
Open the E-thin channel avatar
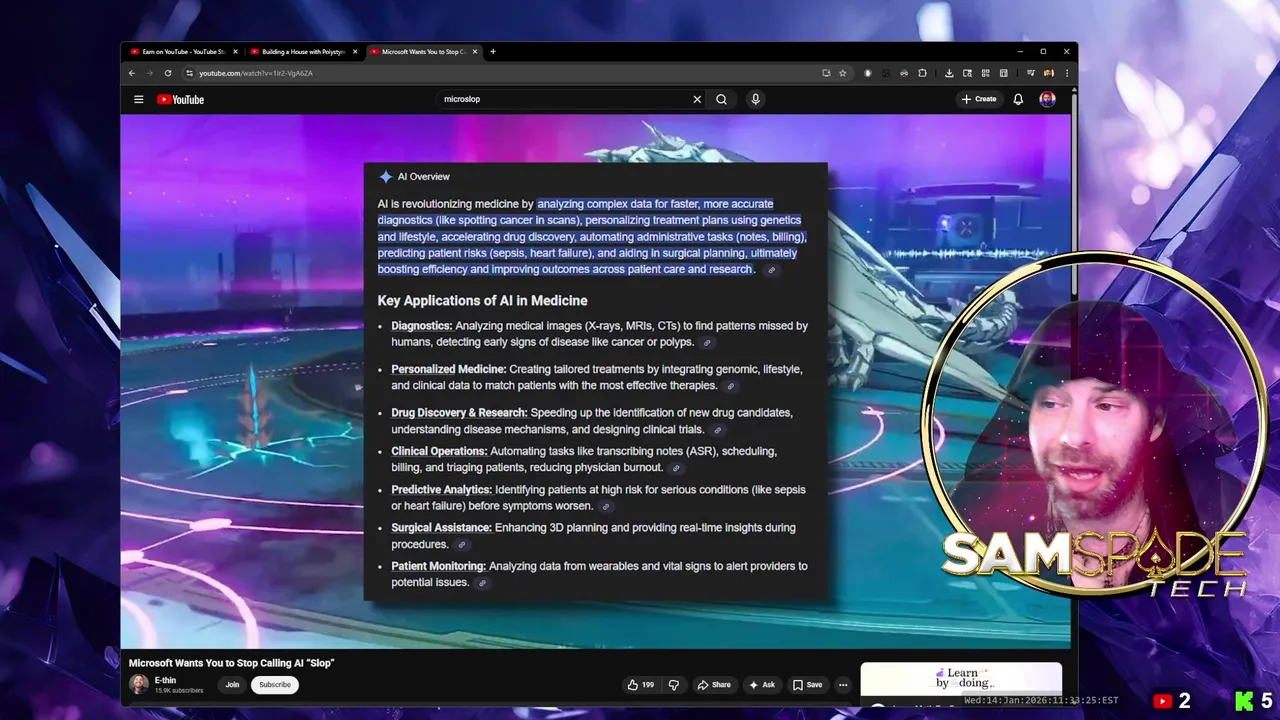[x=139, y=684]
